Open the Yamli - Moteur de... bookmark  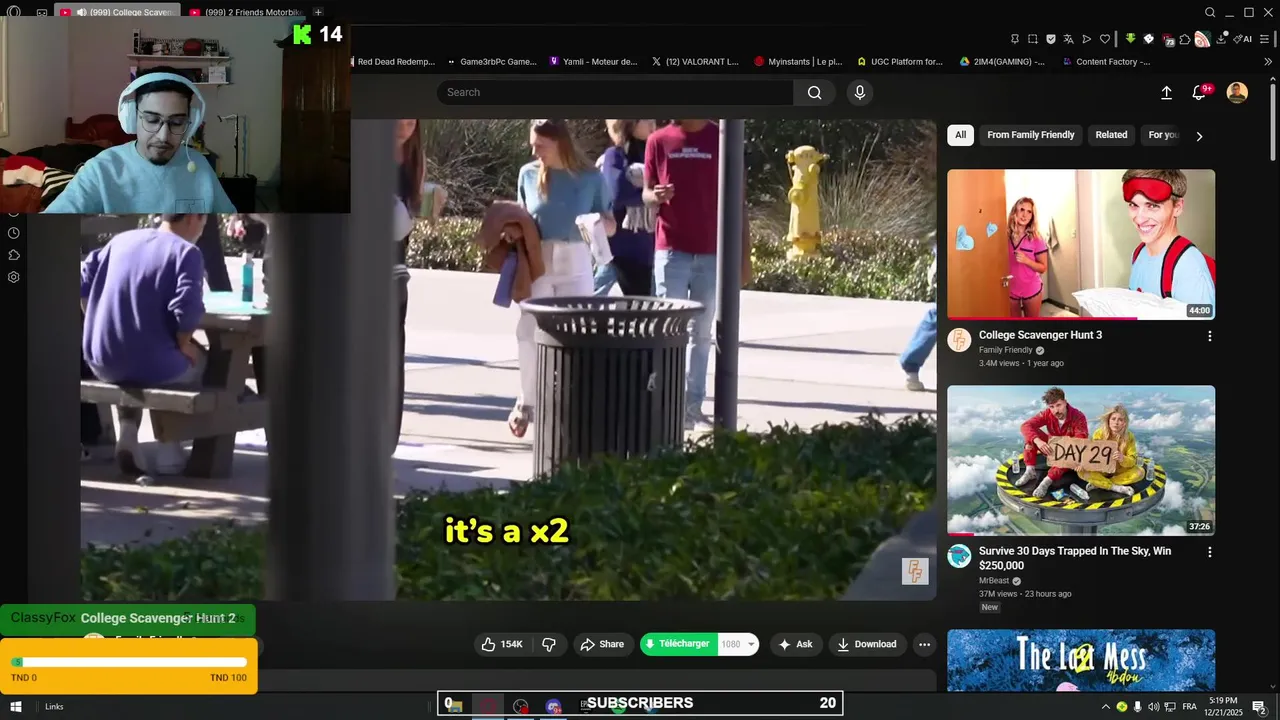[x=594, y=61]
